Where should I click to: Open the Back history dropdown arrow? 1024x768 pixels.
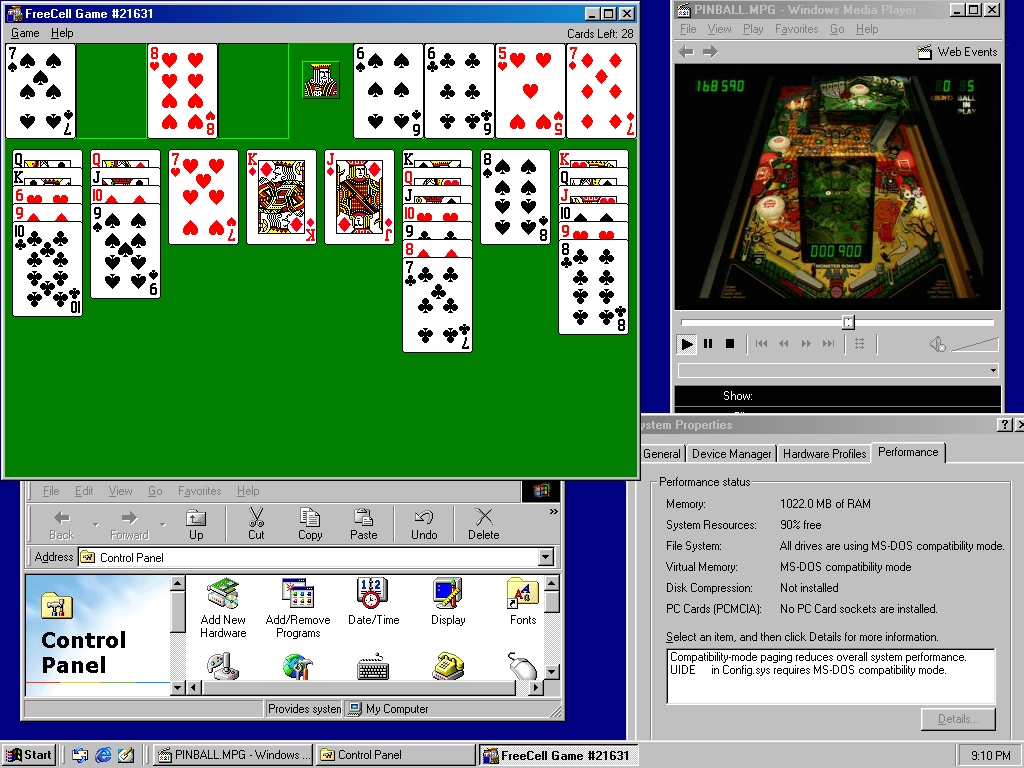click(x=95, y=524)
